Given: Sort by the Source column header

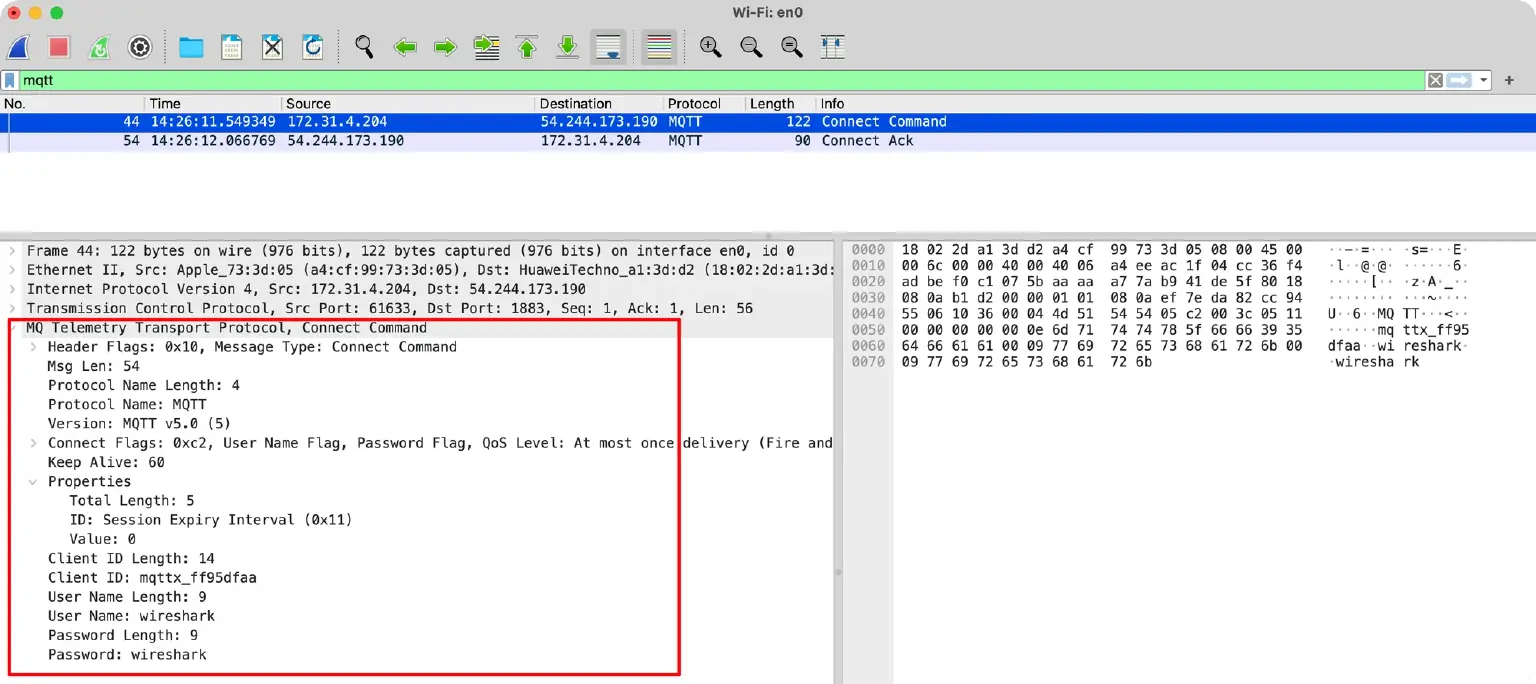Looking at the screenshot, I should [308, 103].
